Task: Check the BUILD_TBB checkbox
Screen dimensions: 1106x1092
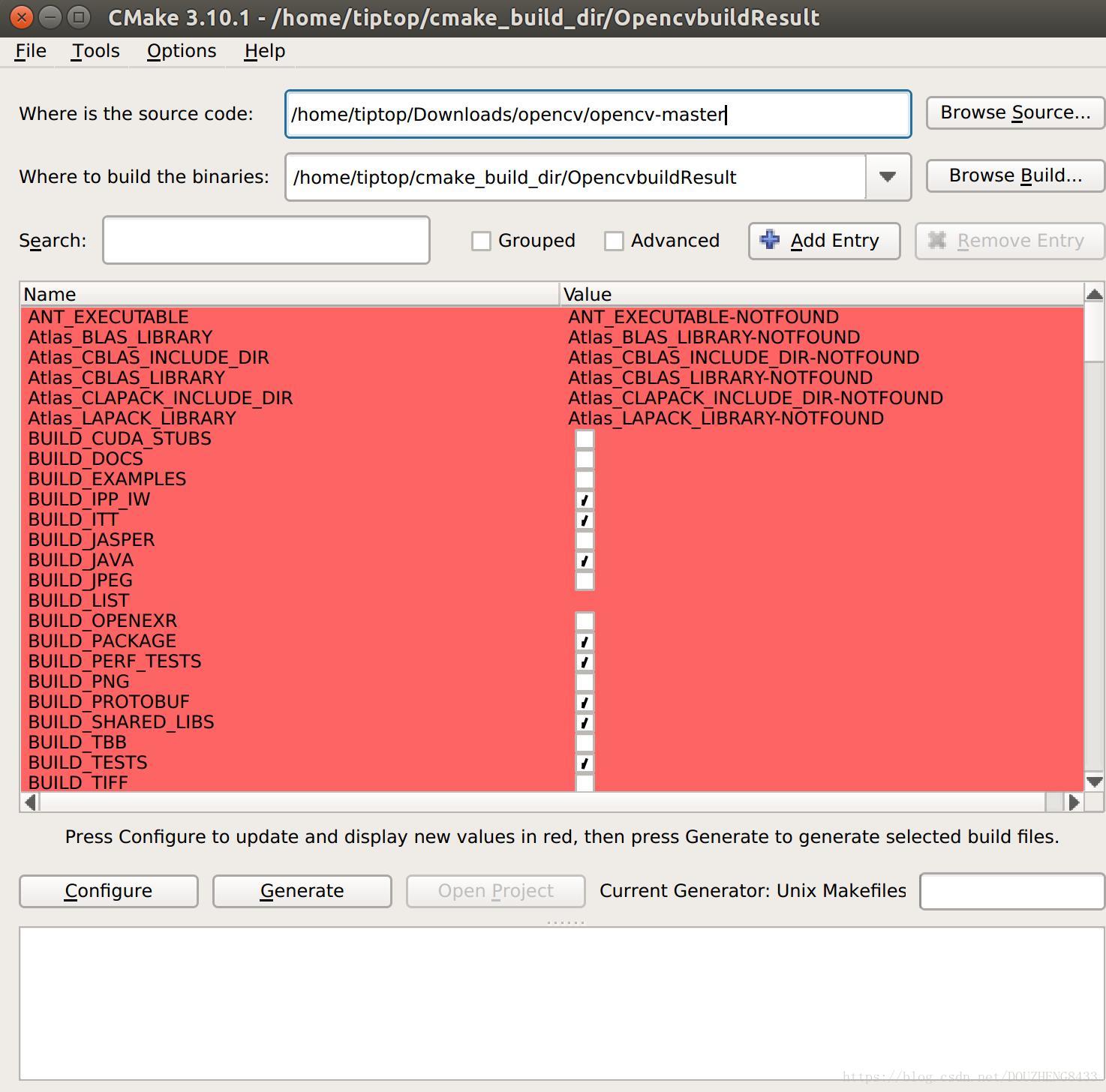Action: click(x=585, y=742)
